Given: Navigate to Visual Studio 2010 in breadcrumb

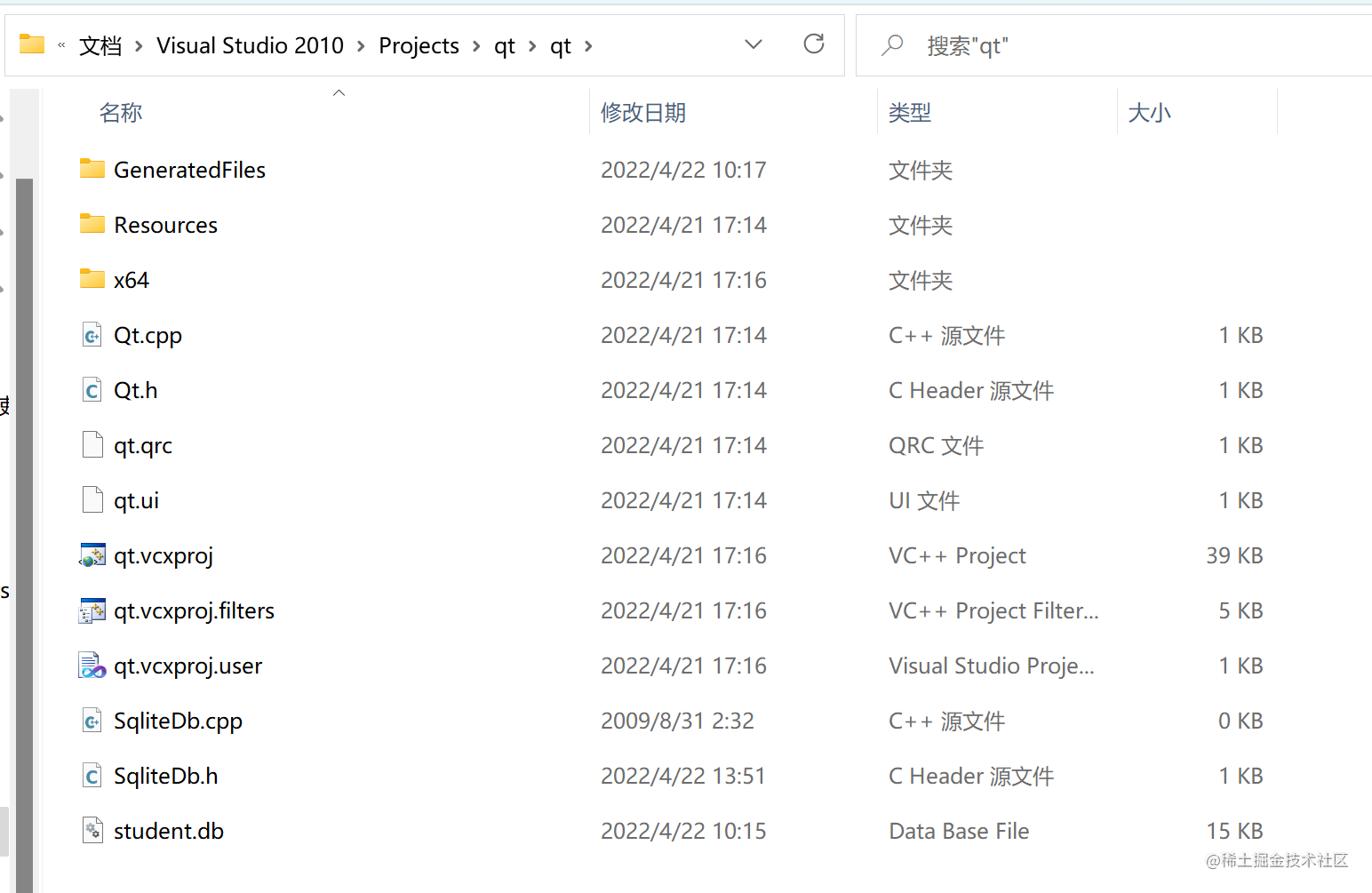Looking at the screenshot, I should [250, 45].
